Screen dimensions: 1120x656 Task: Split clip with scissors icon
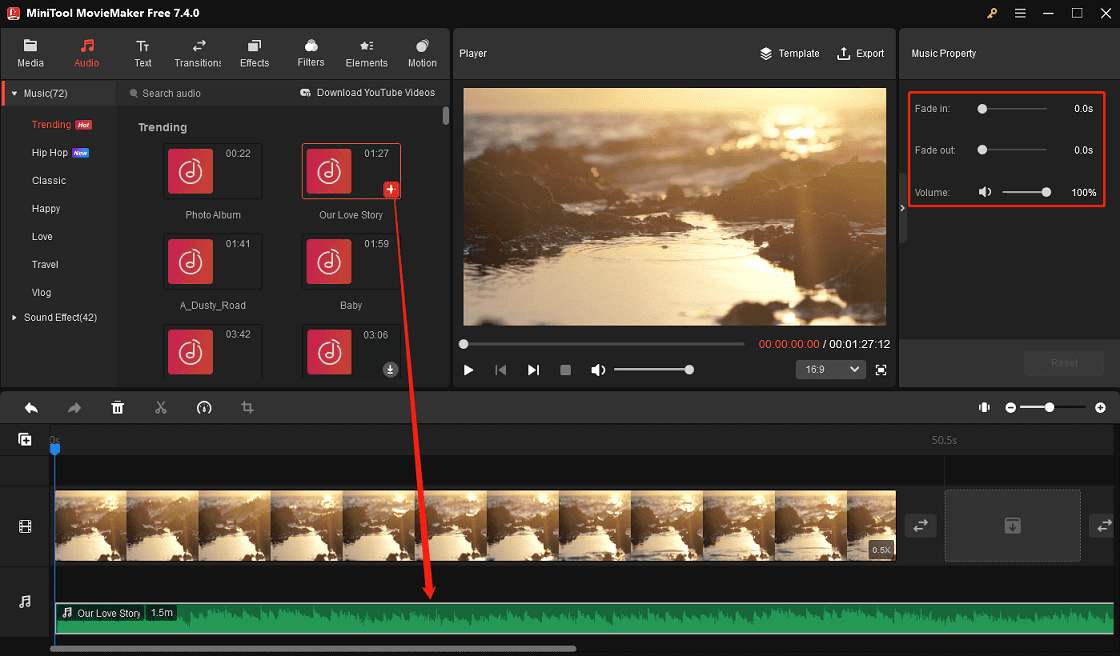[x=161, y=407]
